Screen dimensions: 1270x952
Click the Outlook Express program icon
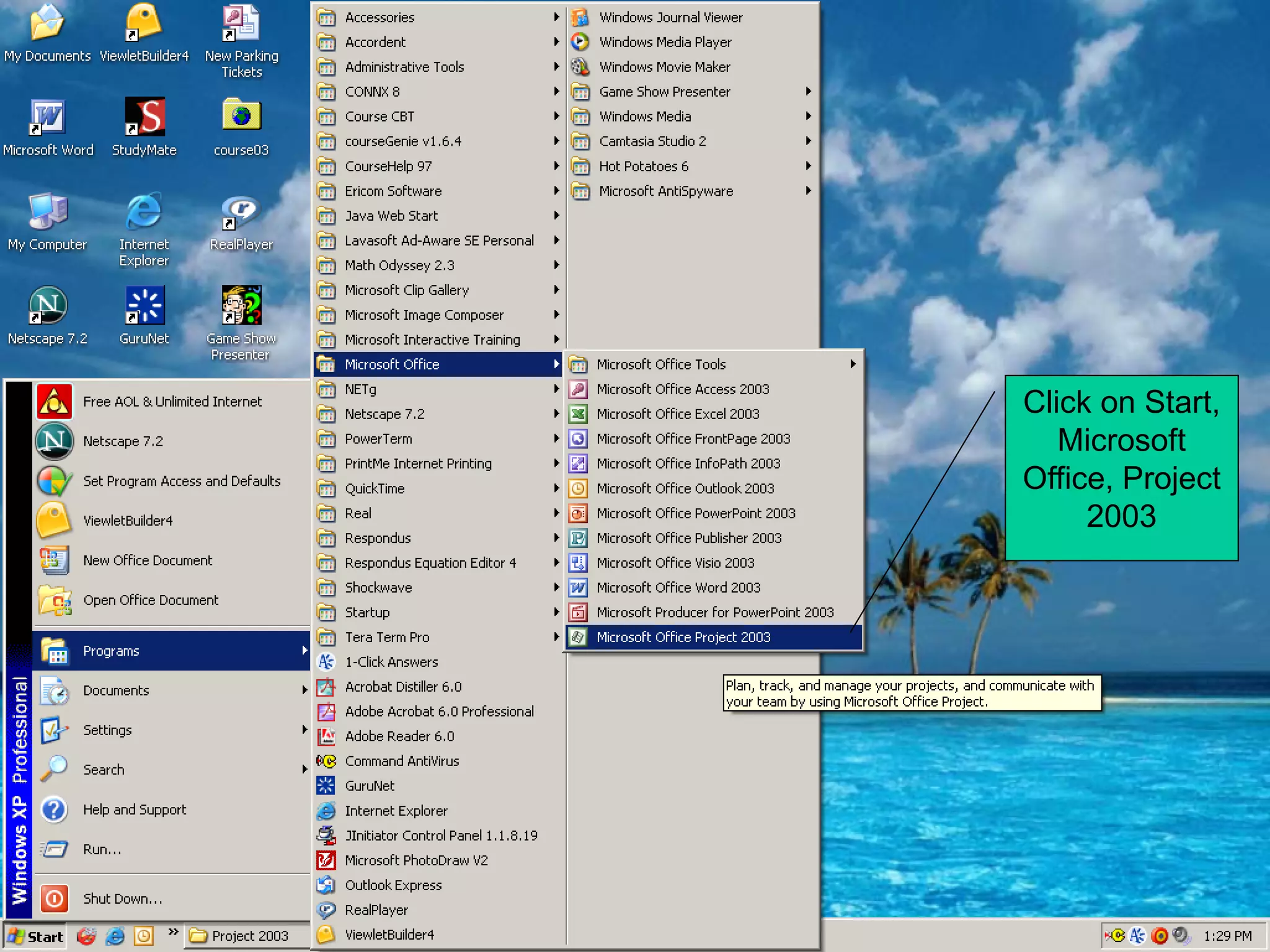tap(326, 885)
